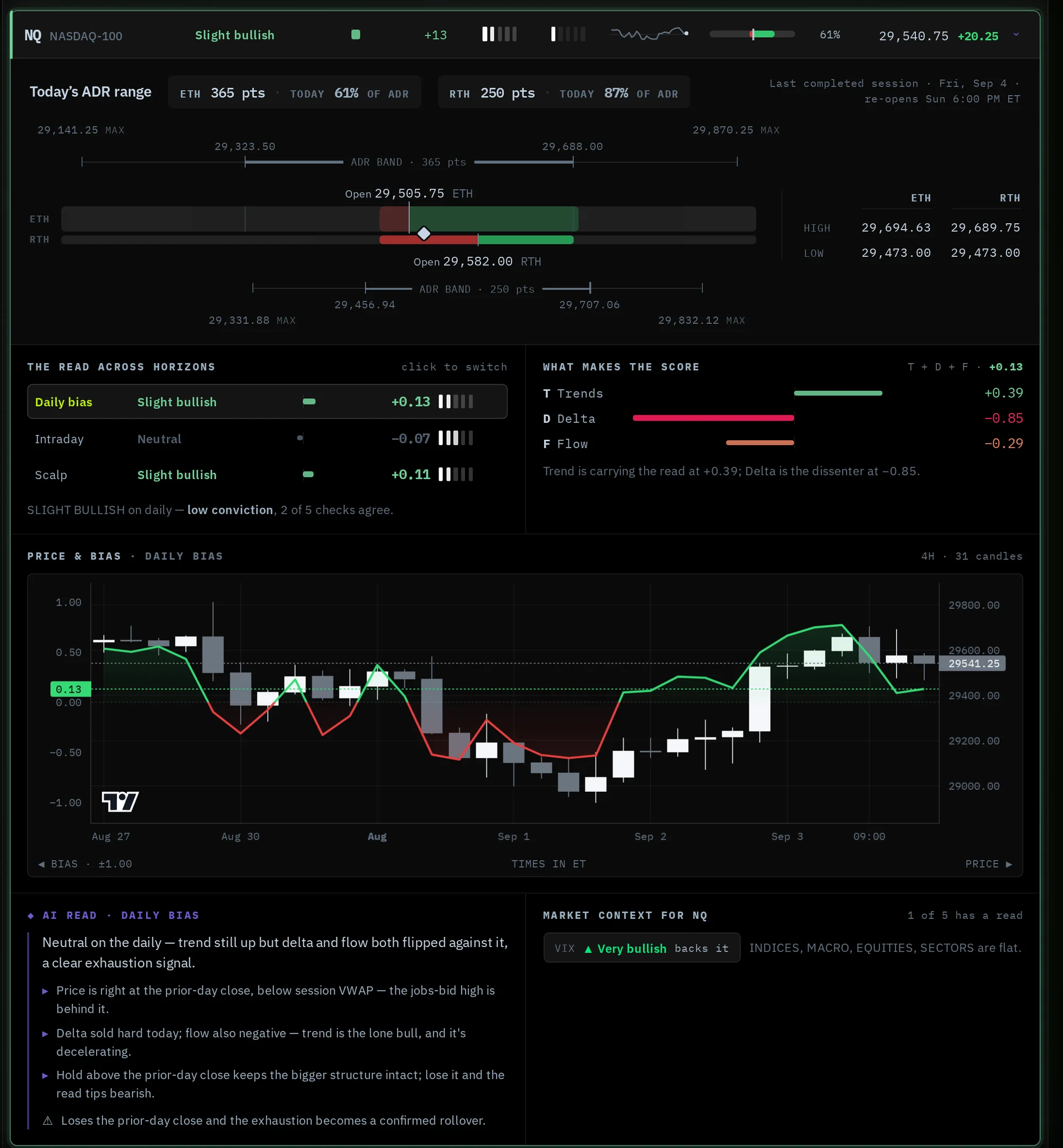The image size is (1063, 1148).
Task: Click the diamond price marker on ADR bar
Action: coord(424,233)
